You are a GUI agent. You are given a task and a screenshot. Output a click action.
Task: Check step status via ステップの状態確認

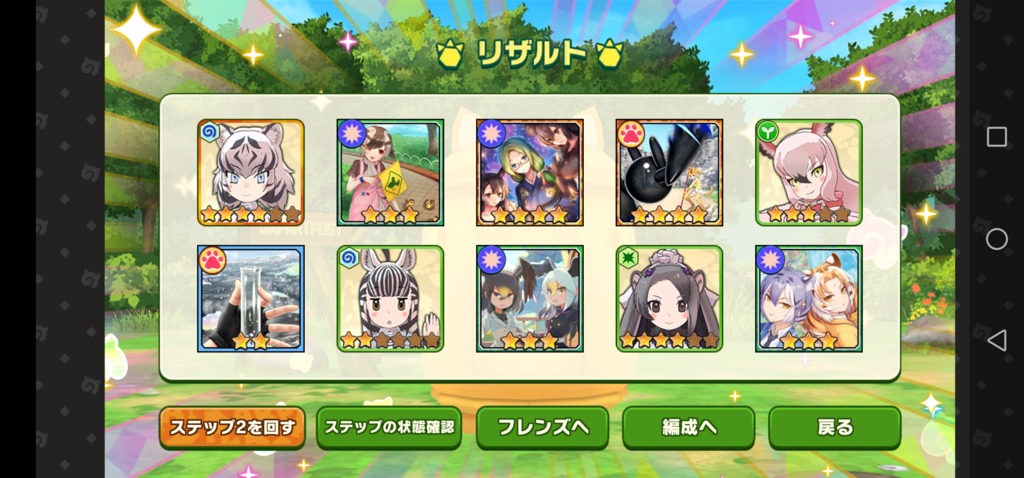tap(389, 428)
